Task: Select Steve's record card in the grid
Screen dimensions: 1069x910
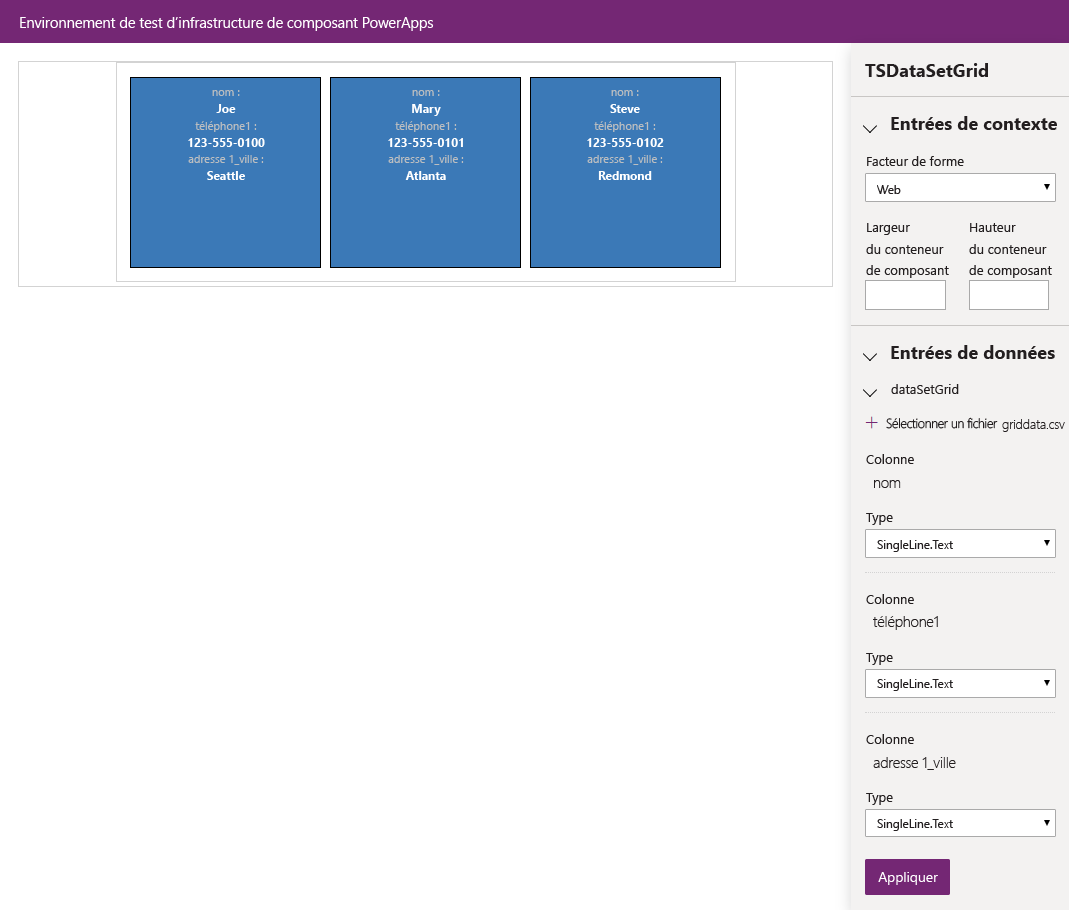Action: pyautogui.click(x=625, y=171)
